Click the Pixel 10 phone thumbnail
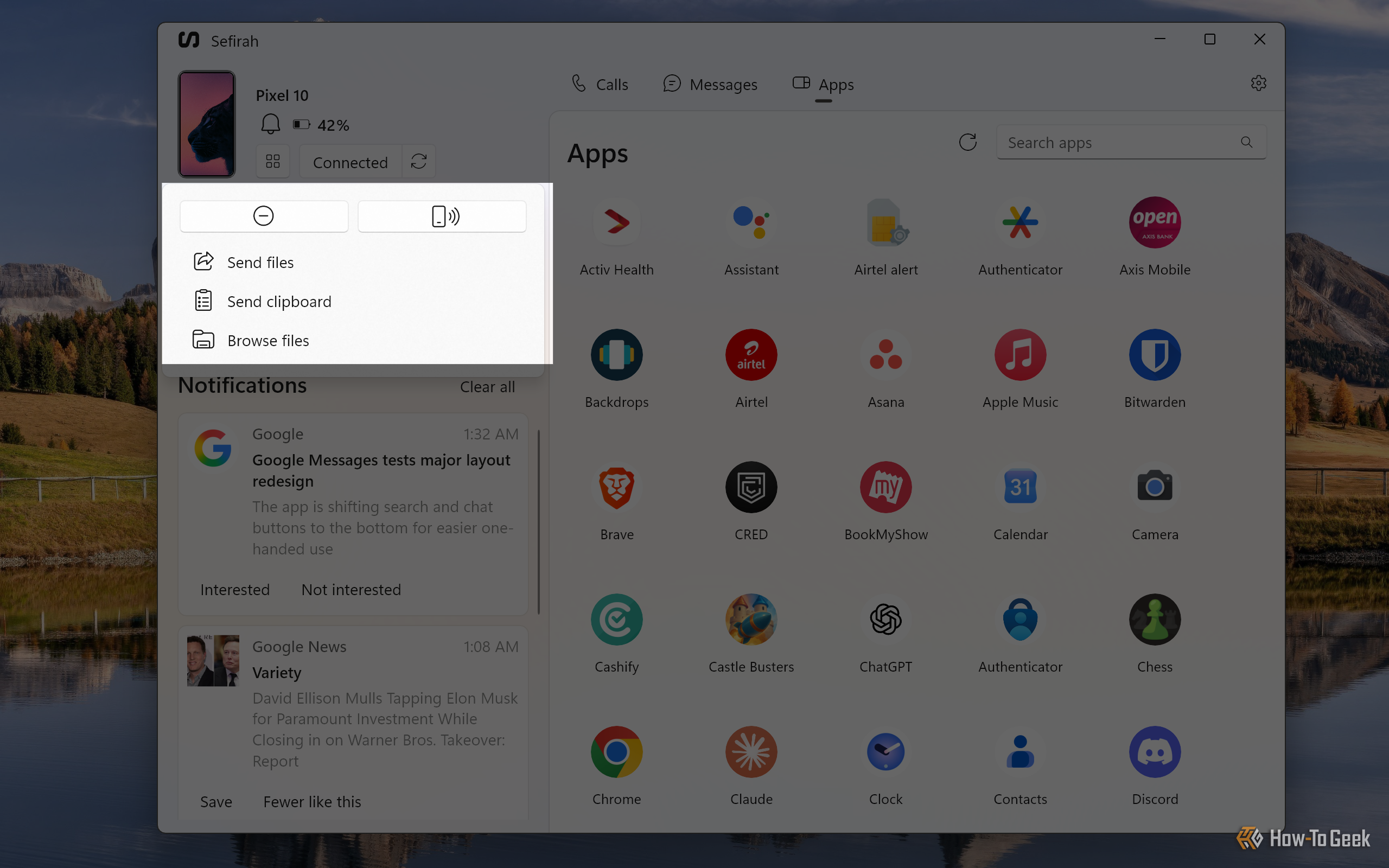 point(207,124)
